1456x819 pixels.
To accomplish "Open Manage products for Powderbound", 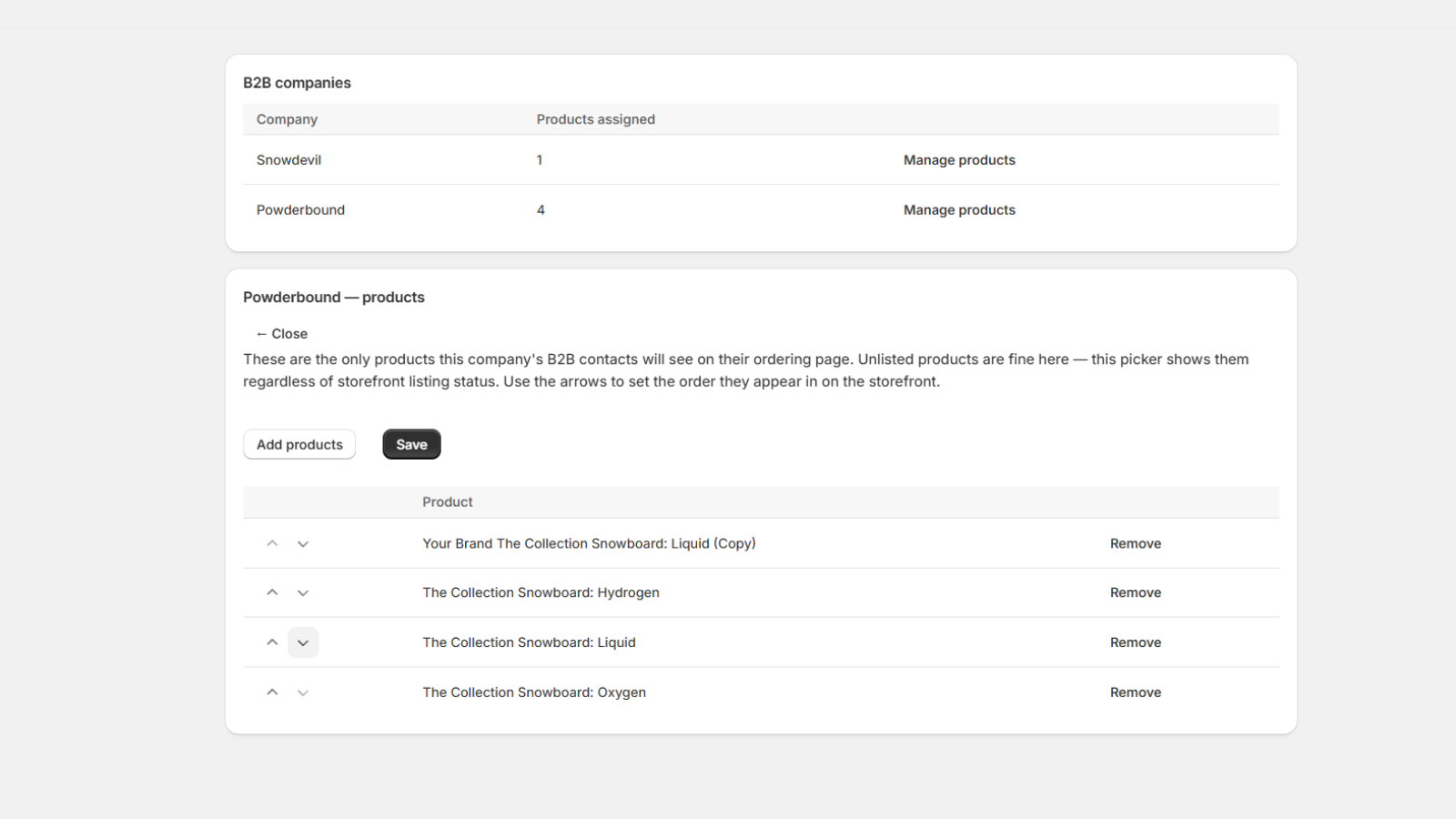I will (959, 210).
